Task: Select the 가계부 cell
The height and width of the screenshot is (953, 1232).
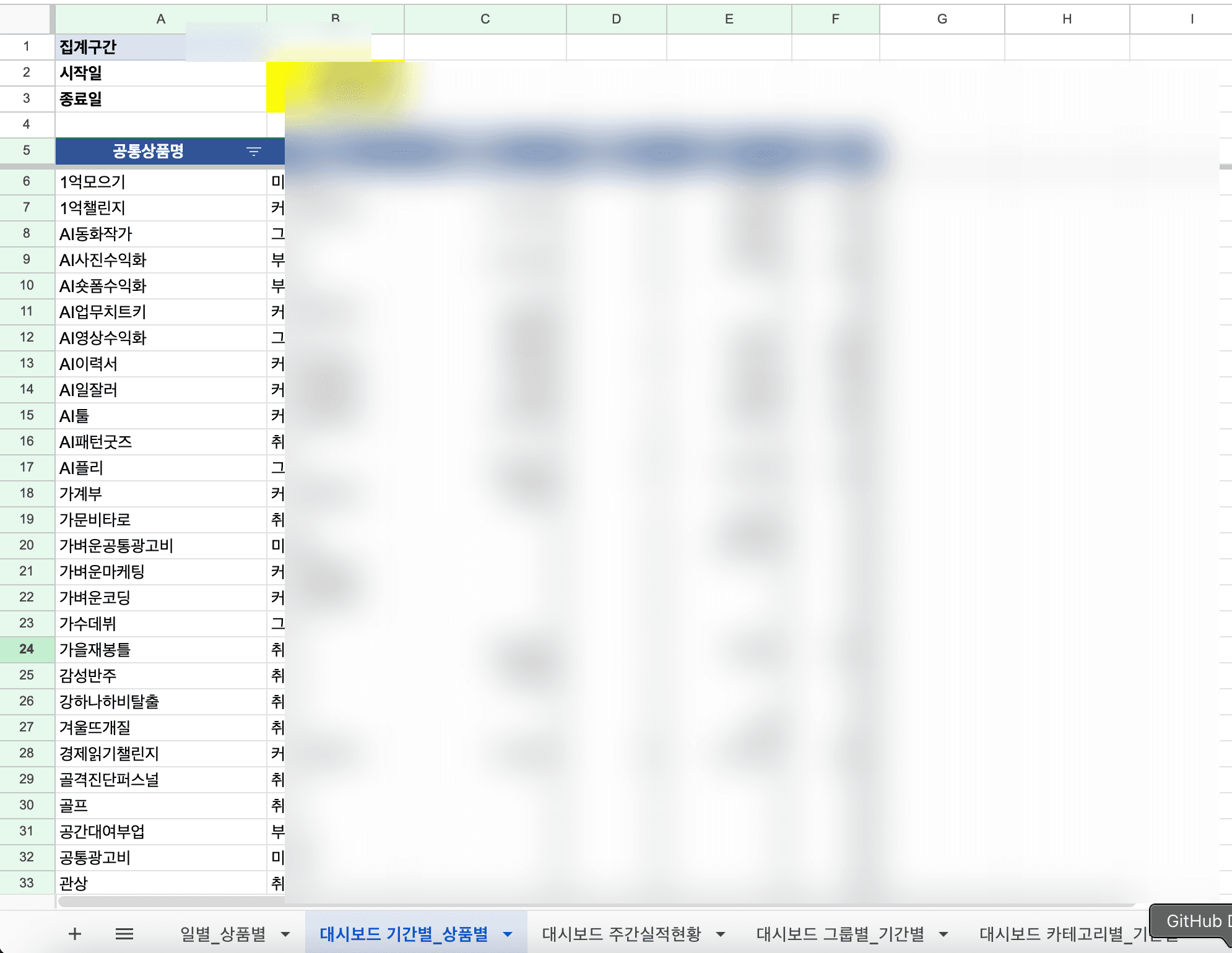Action: coord(161,494)
